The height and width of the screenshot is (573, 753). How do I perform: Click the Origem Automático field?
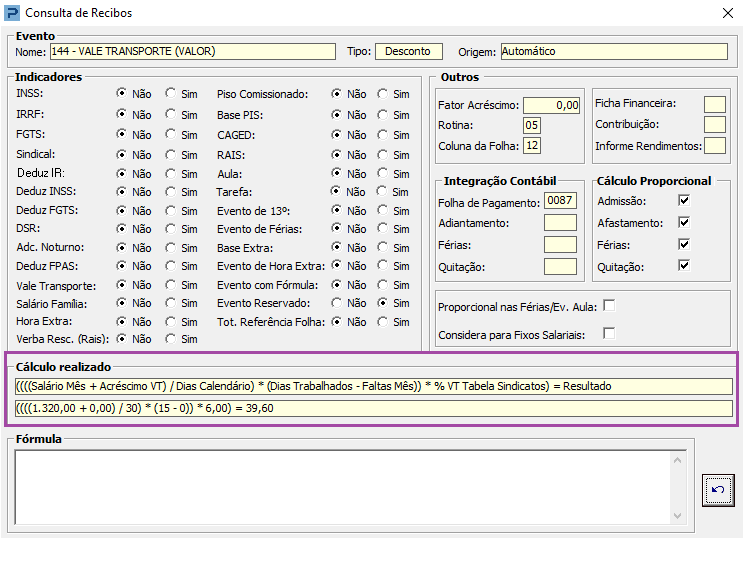(x=614, y=51)
